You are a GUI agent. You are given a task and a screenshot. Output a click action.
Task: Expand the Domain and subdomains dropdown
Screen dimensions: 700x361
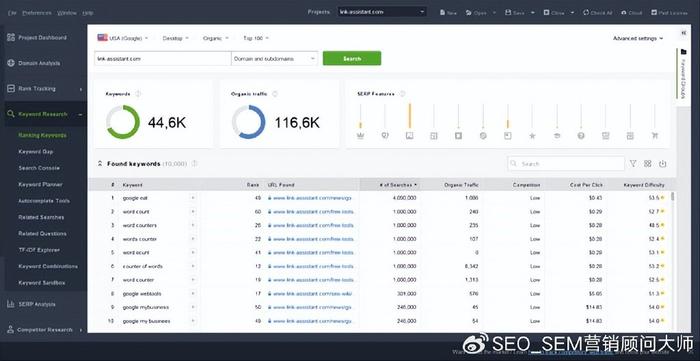coord(274,58)
